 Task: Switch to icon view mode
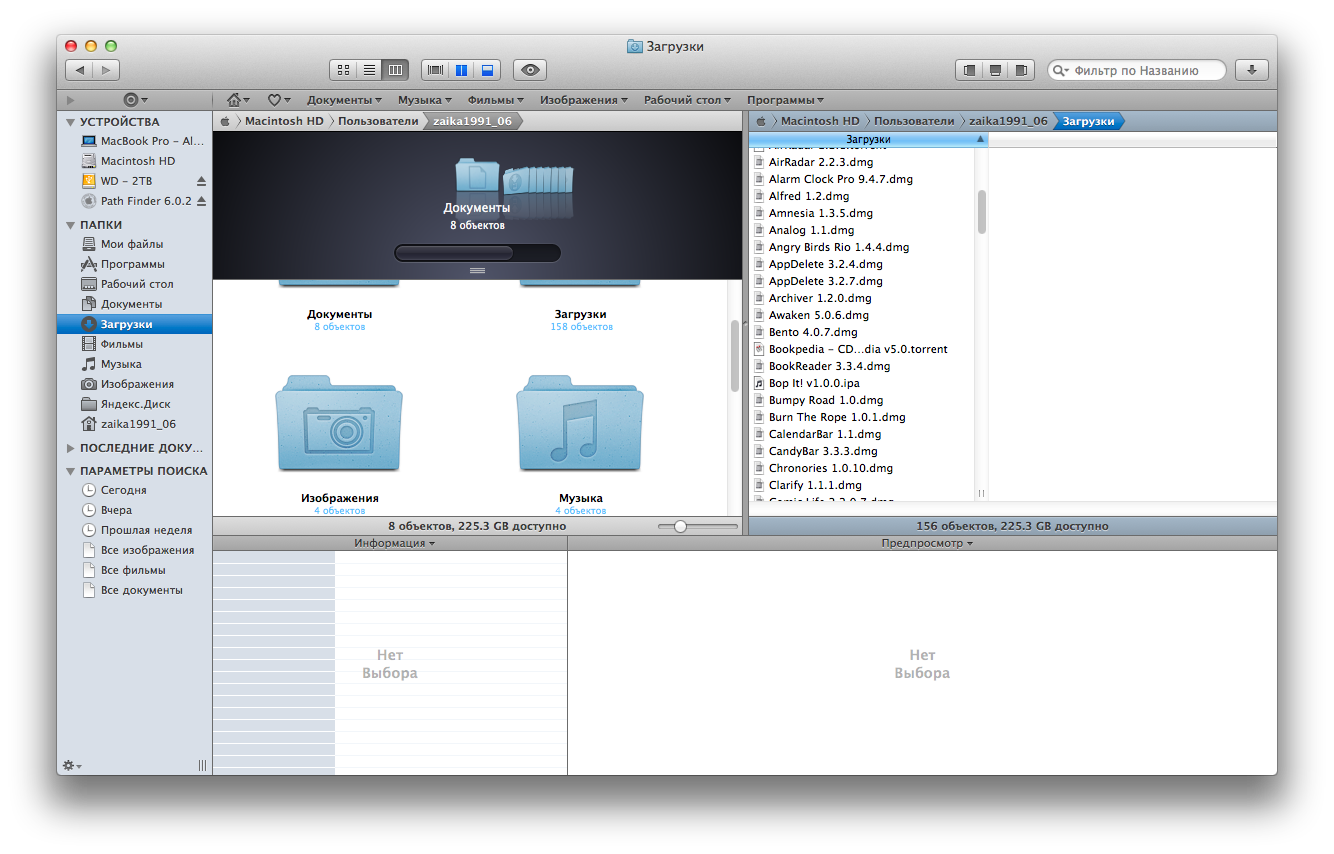pos(343,70)
